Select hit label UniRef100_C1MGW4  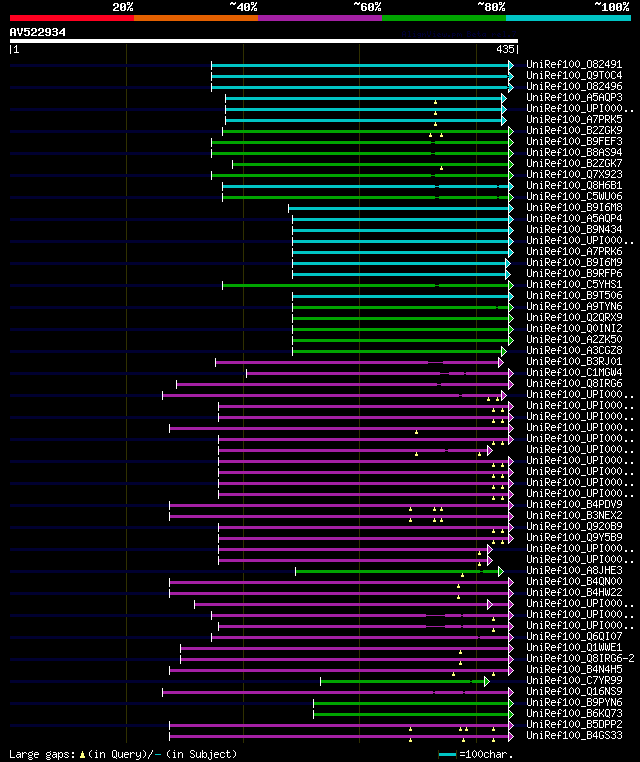coord(574,372)
